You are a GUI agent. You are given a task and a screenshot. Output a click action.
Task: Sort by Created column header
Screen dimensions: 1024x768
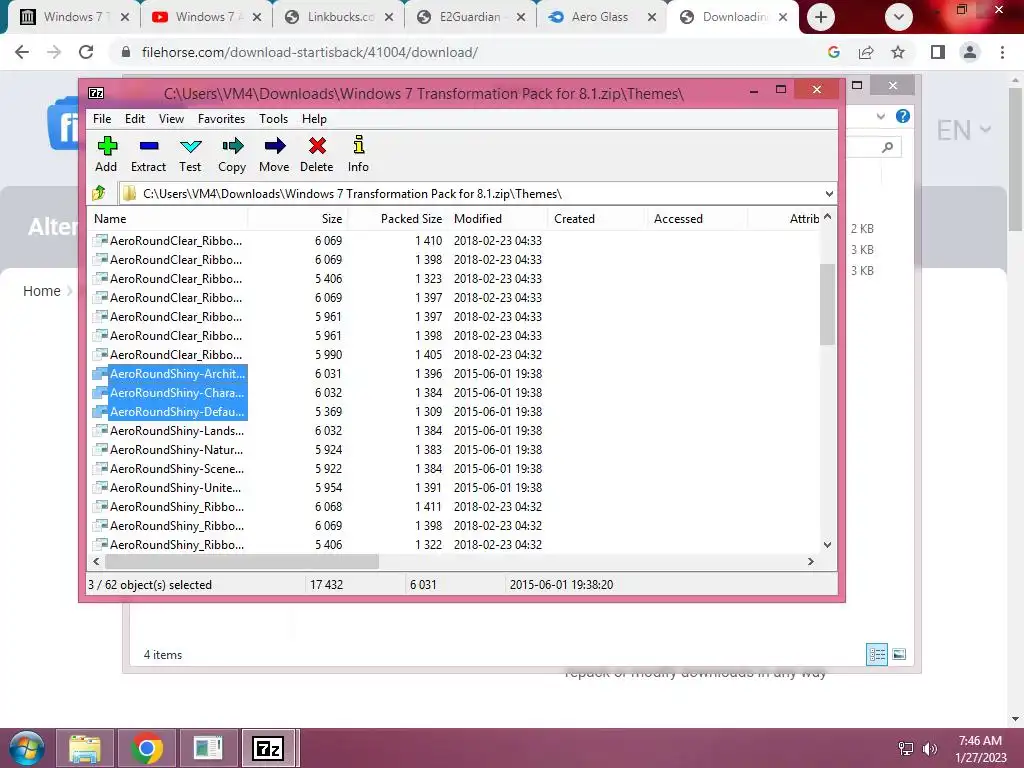[597, 219]
